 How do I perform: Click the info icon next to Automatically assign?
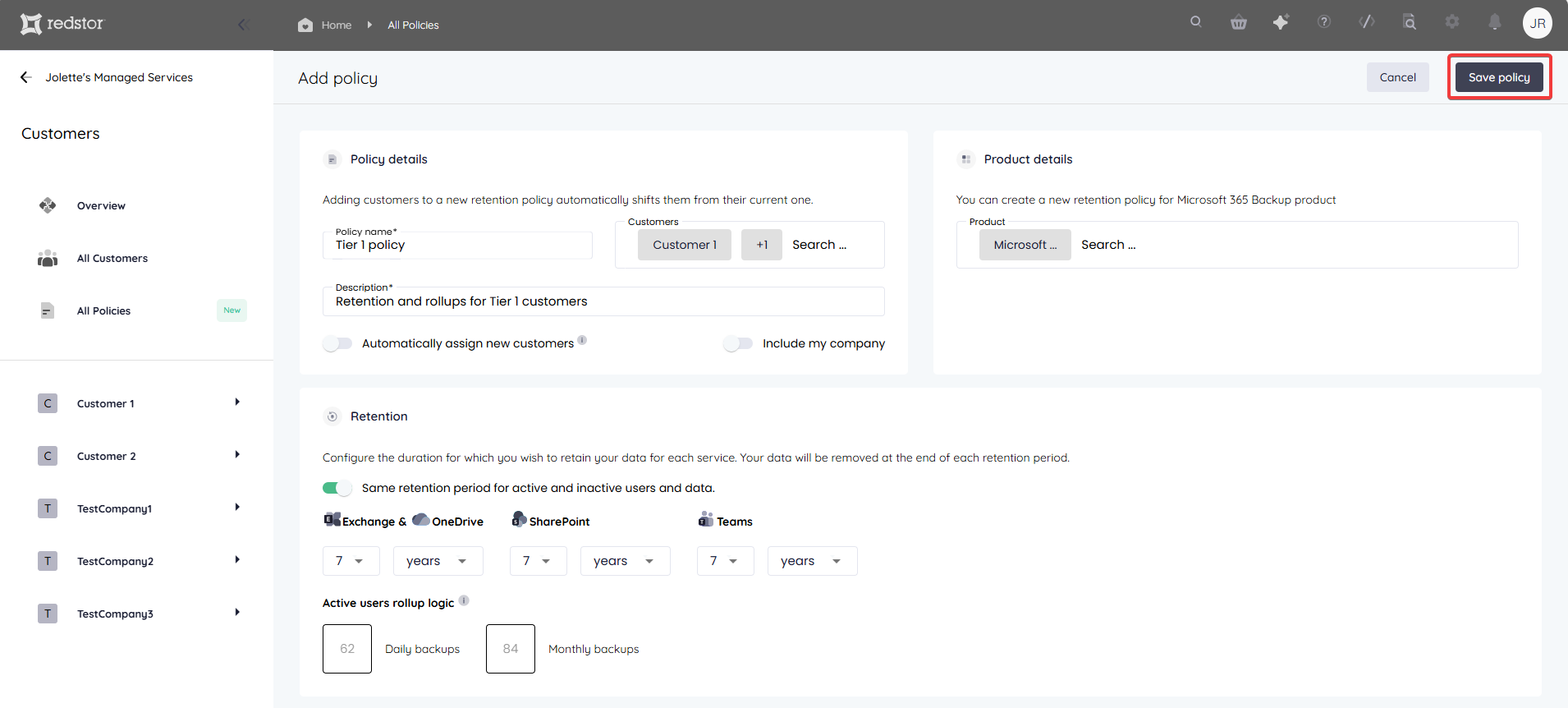582,340
